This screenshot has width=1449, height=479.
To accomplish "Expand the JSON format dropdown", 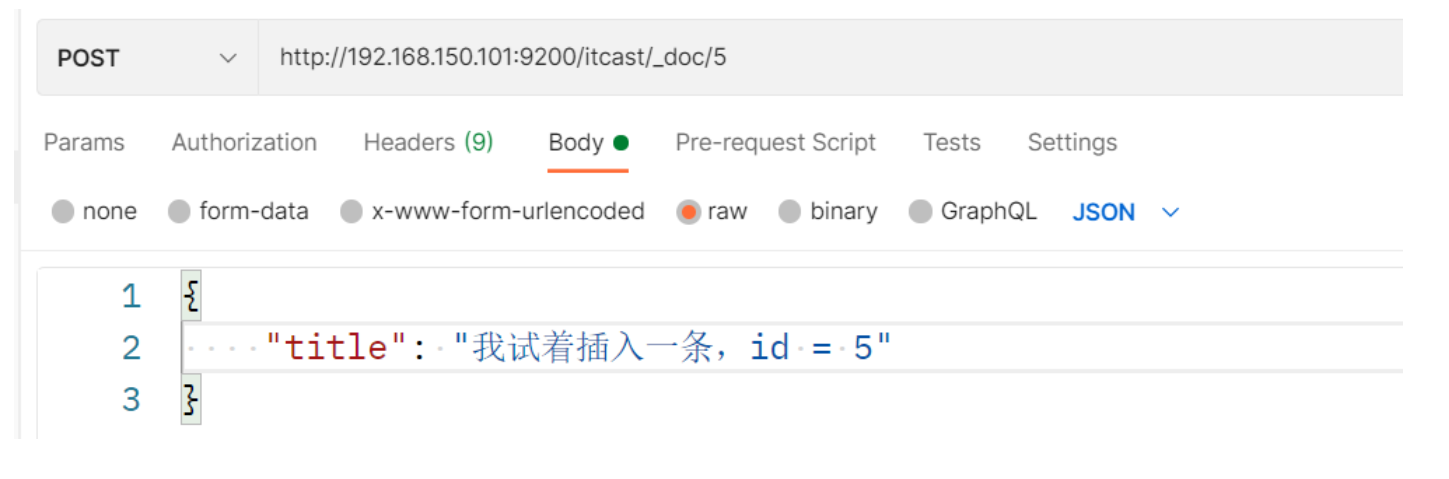I will click(x=1104, y=212).
